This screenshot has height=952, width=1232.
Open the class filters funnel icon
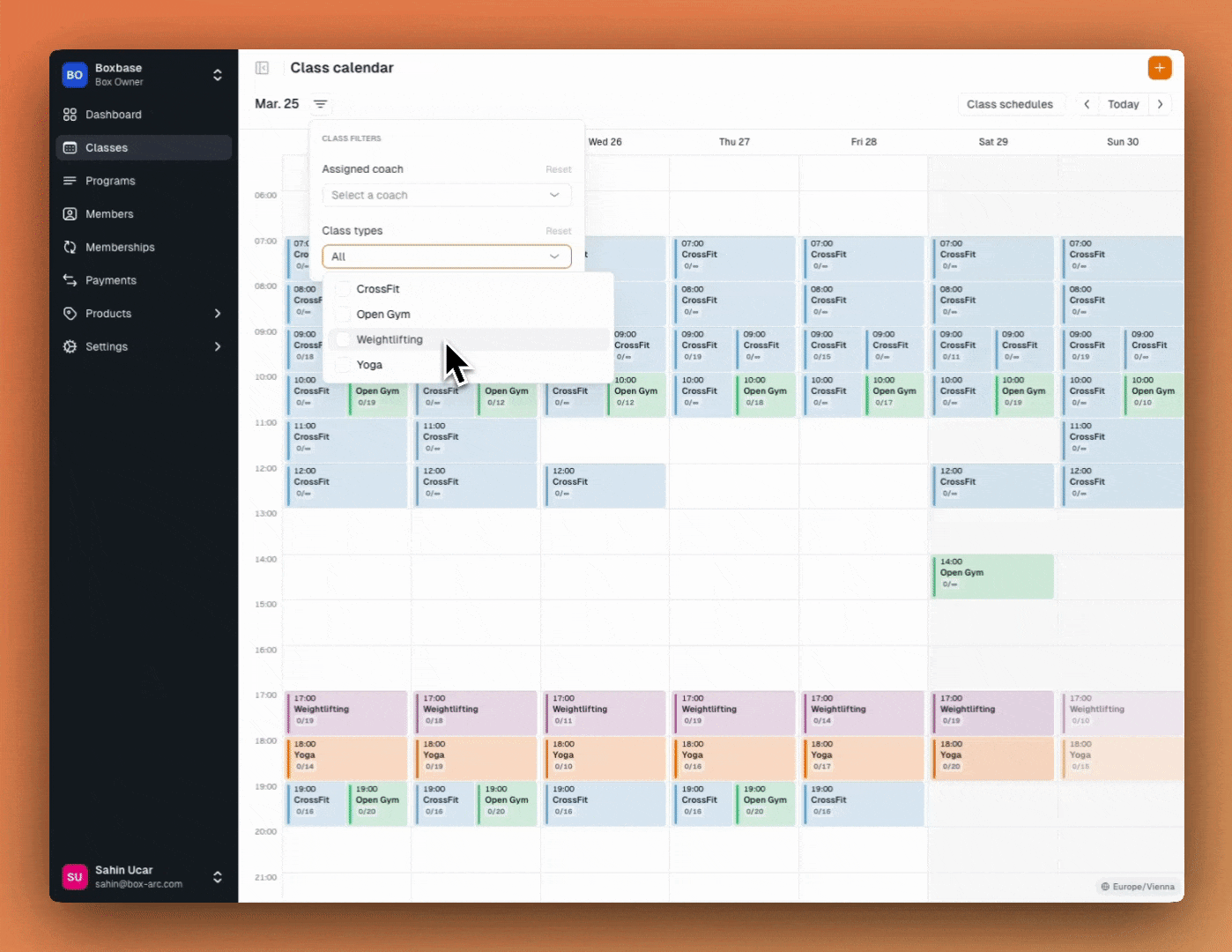(x=321, y=104)
